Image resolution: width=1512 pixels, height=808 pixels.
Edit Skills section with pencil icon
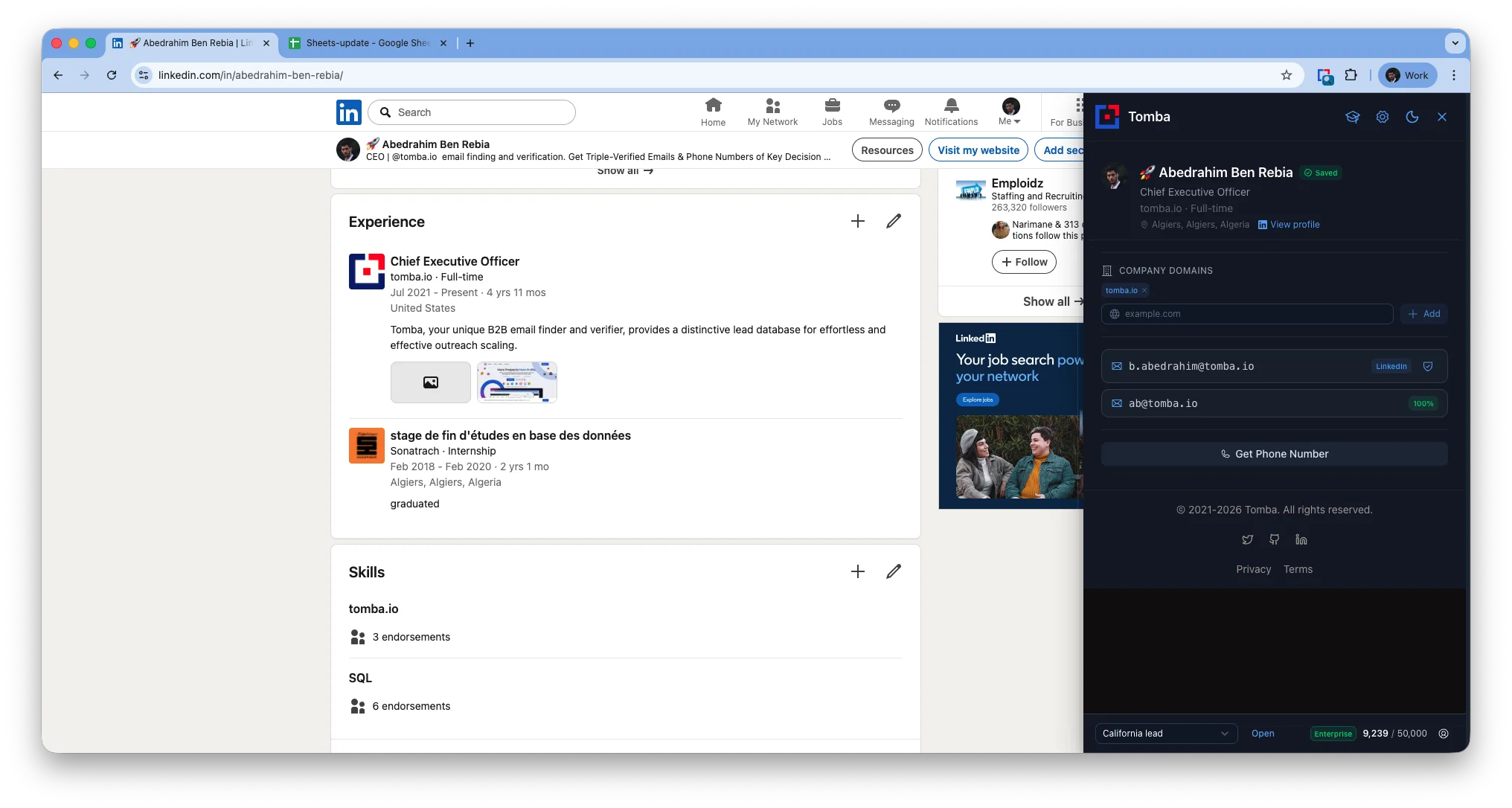pyautogui.click(x=894, y=571)
